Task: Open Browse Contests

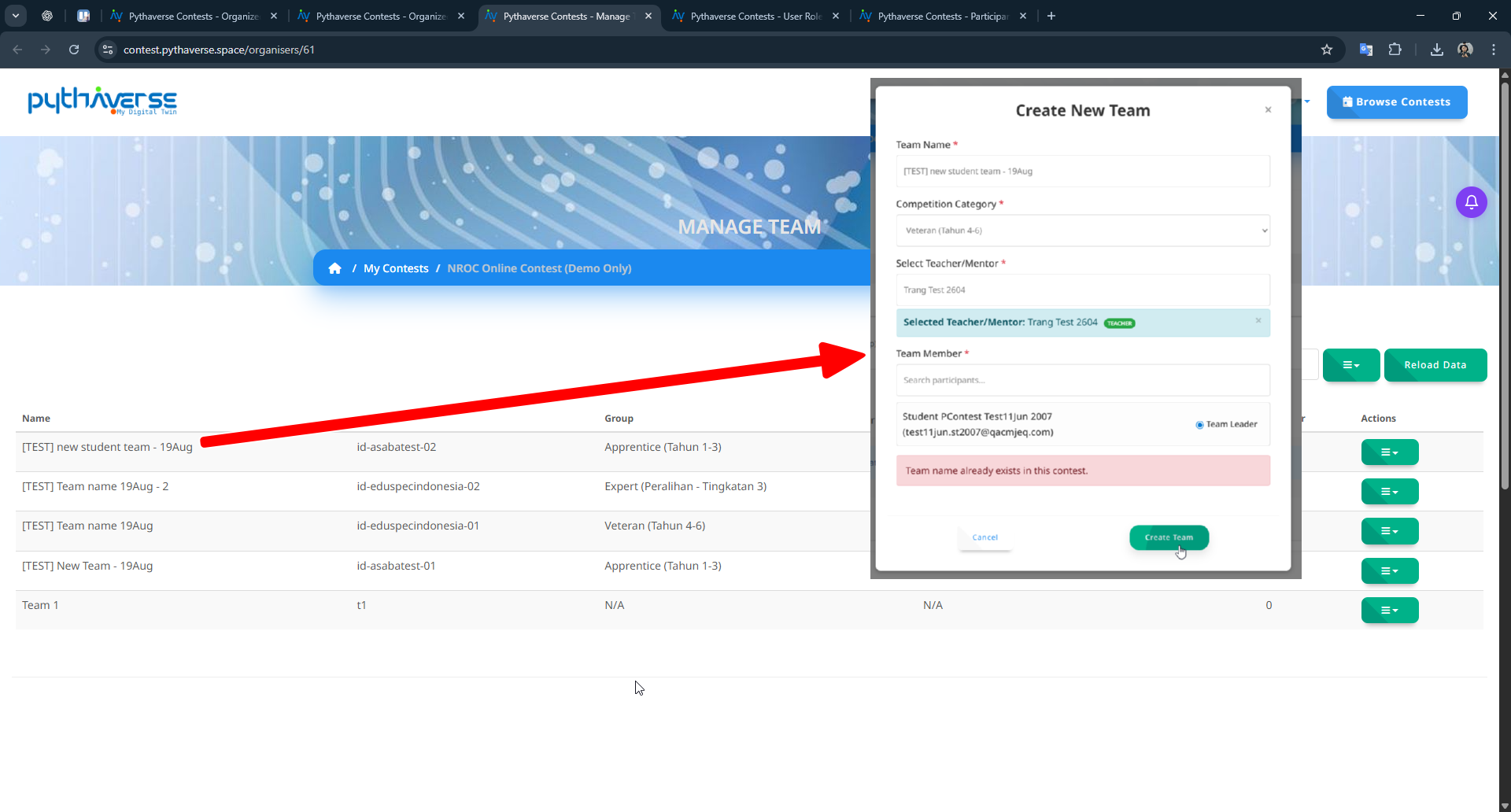Action: pos(1396,102)
